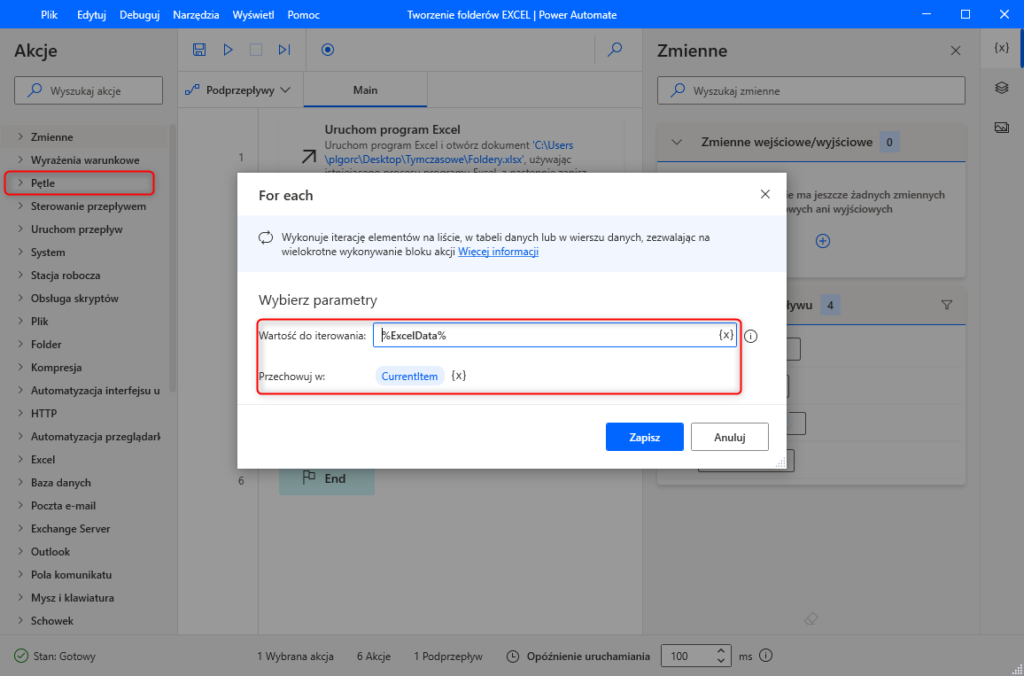Open the Images pane icon

point(1001,127)
